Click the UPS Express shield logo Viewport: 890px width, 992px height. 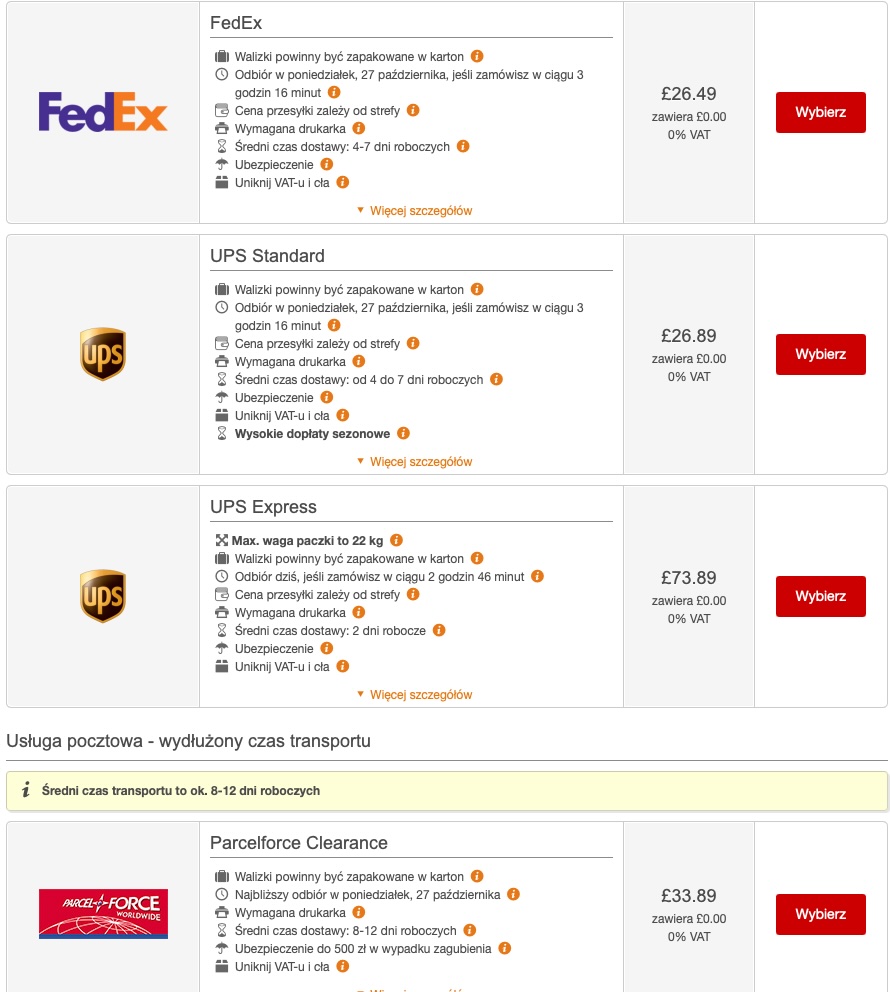tap(103, 596)
